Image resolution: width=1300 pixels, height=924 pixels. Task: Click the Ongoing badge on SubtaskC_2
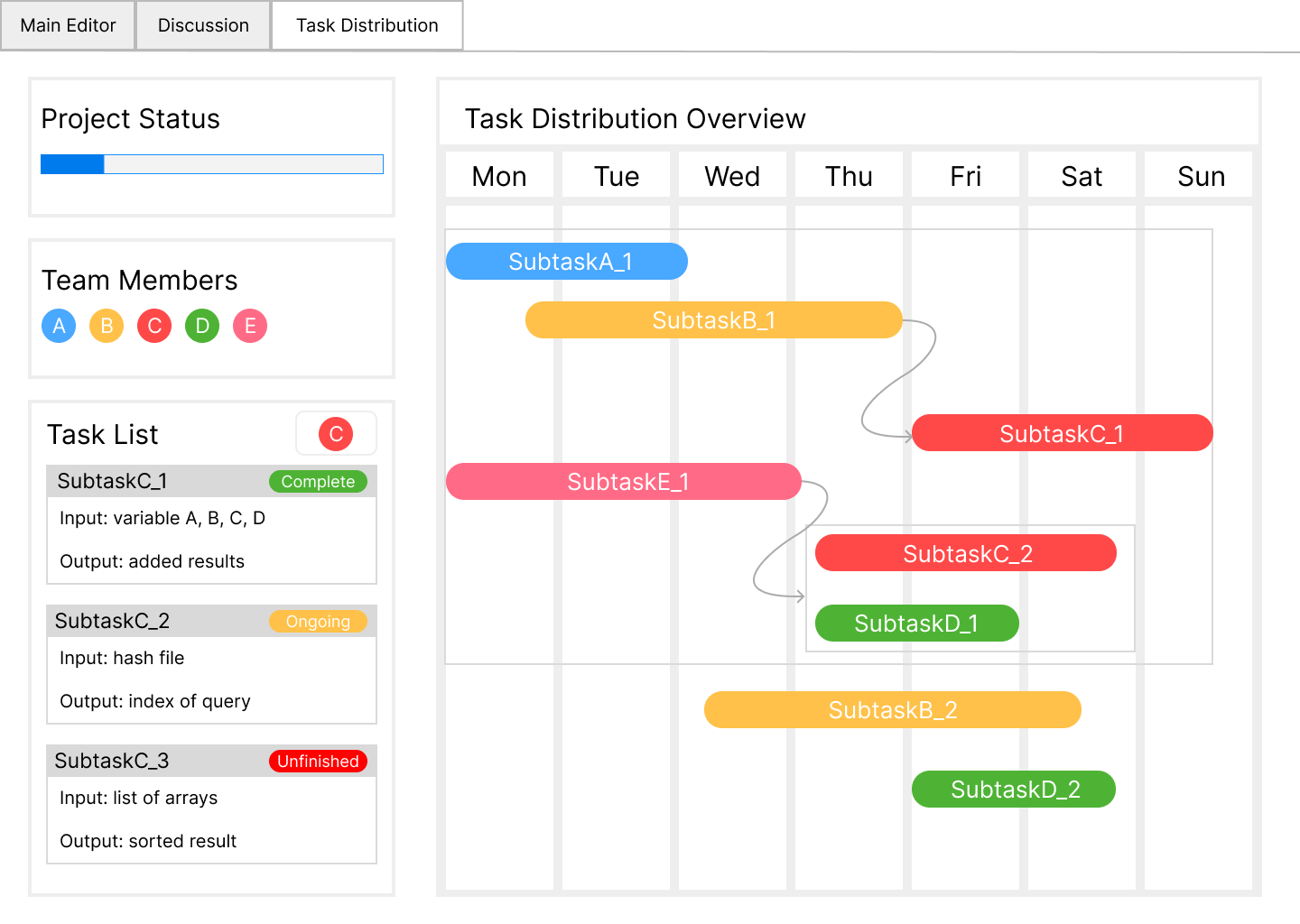coord(318,622)
